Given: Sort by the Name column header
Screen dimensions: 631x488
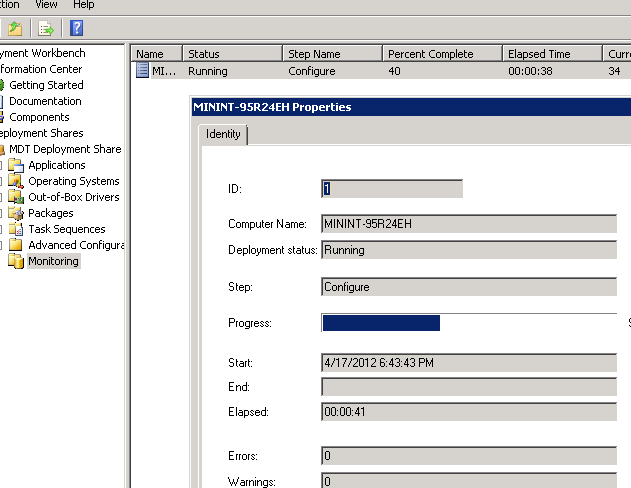Looking at the screenshot, I should (x=157, y=54).
